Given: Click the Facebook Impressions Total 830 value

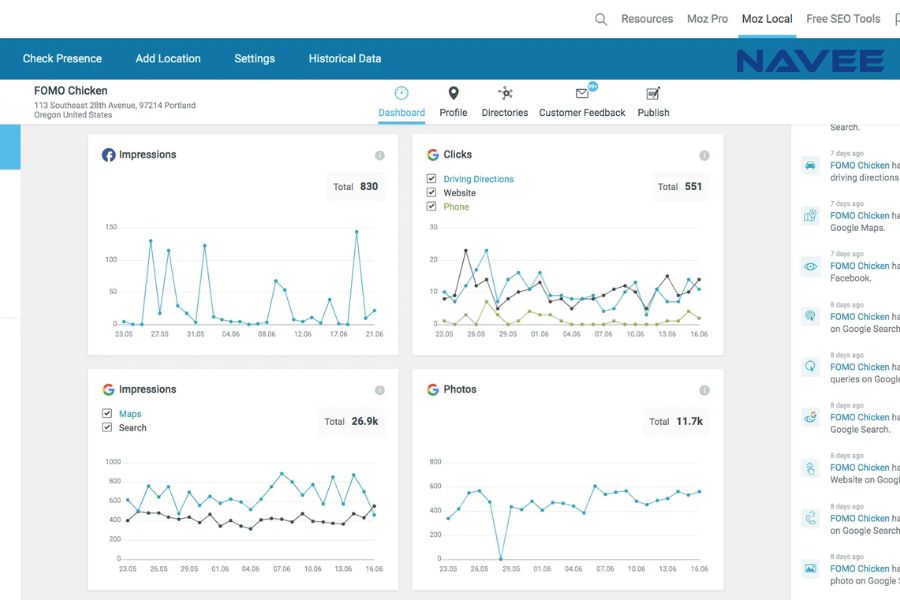Looking at the screenshot, I should (369, 187).
